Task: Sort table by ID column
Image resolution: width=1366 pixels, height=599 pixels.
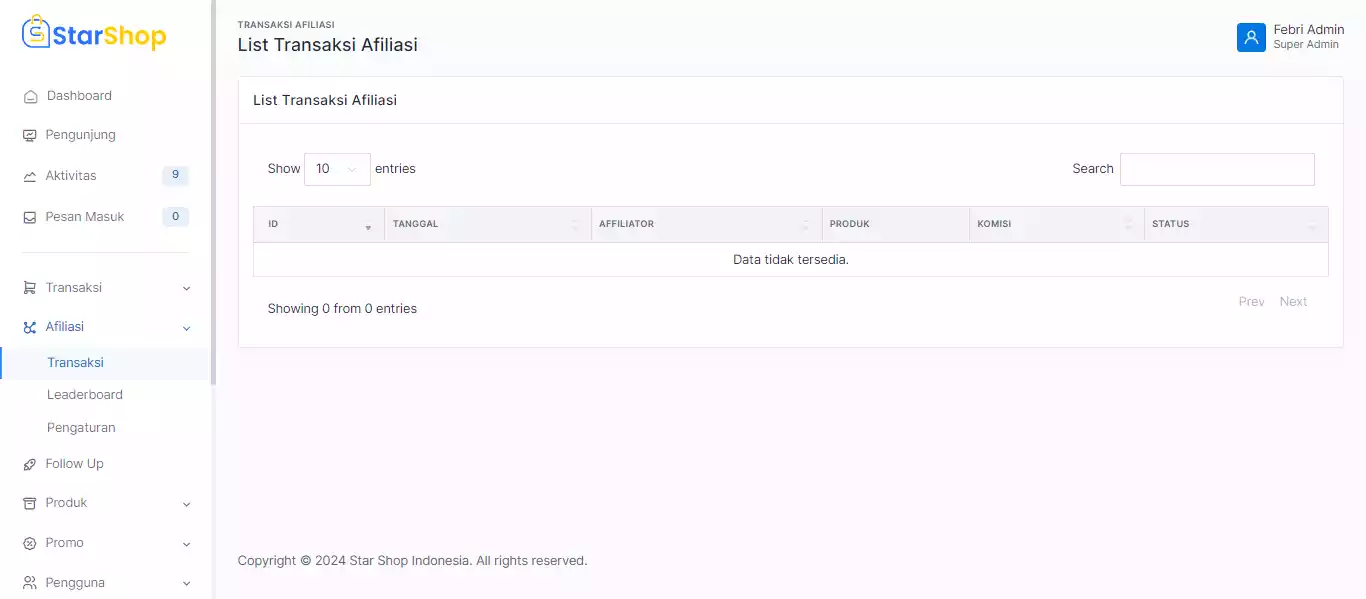Action: pyautogui.click(x=318, y=225)
